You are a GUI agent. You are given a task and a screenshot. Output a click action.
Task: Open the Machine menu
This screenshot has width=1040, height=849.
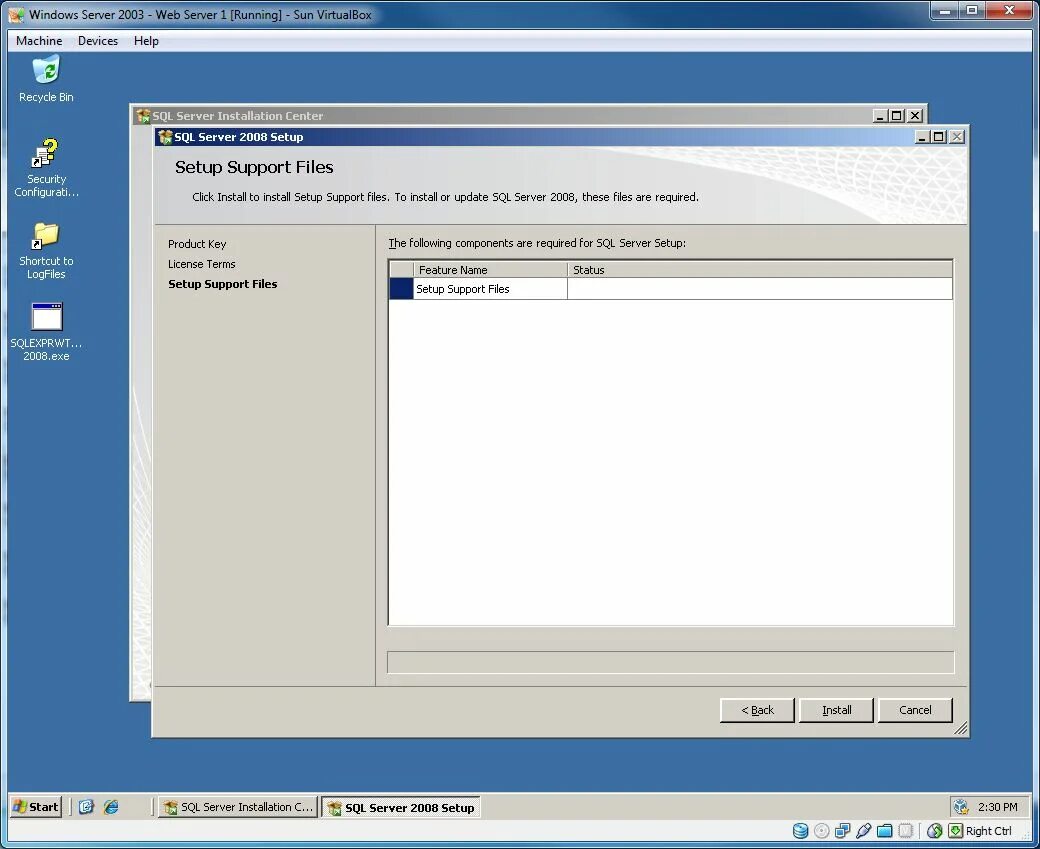(x=39, y=40)
